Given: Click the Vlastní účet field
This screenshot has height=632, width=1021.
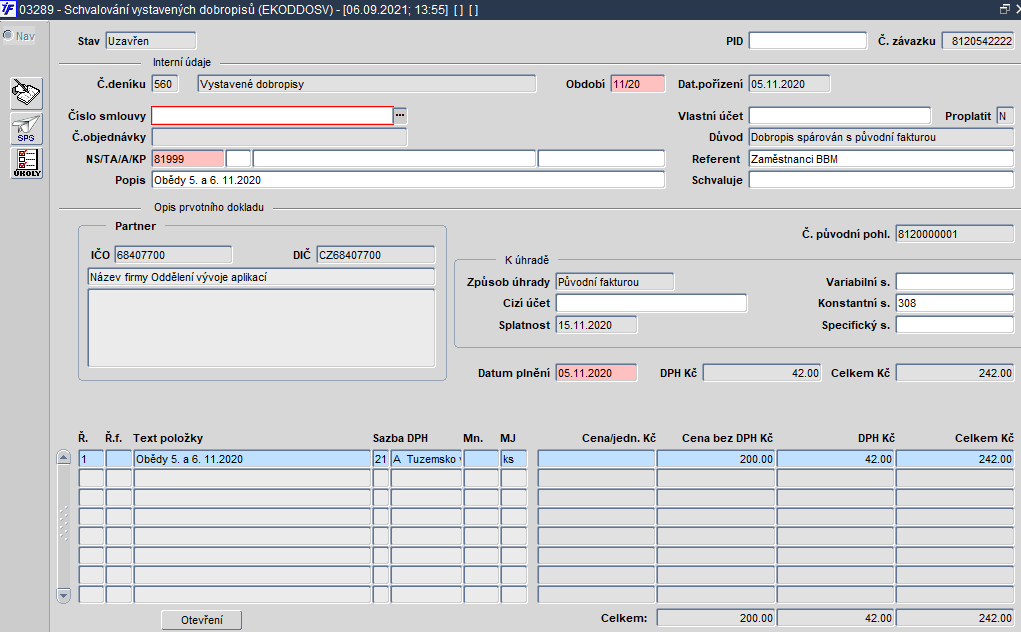Looking at the screenshot, I should pyautogui.click(x=839, y=116).
